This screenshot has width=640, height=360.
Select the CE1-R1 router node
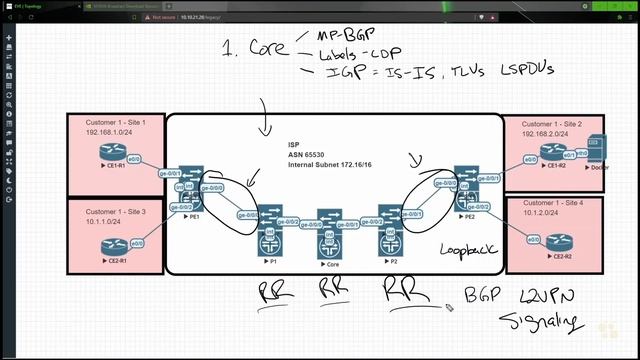[x=113, y=152]
